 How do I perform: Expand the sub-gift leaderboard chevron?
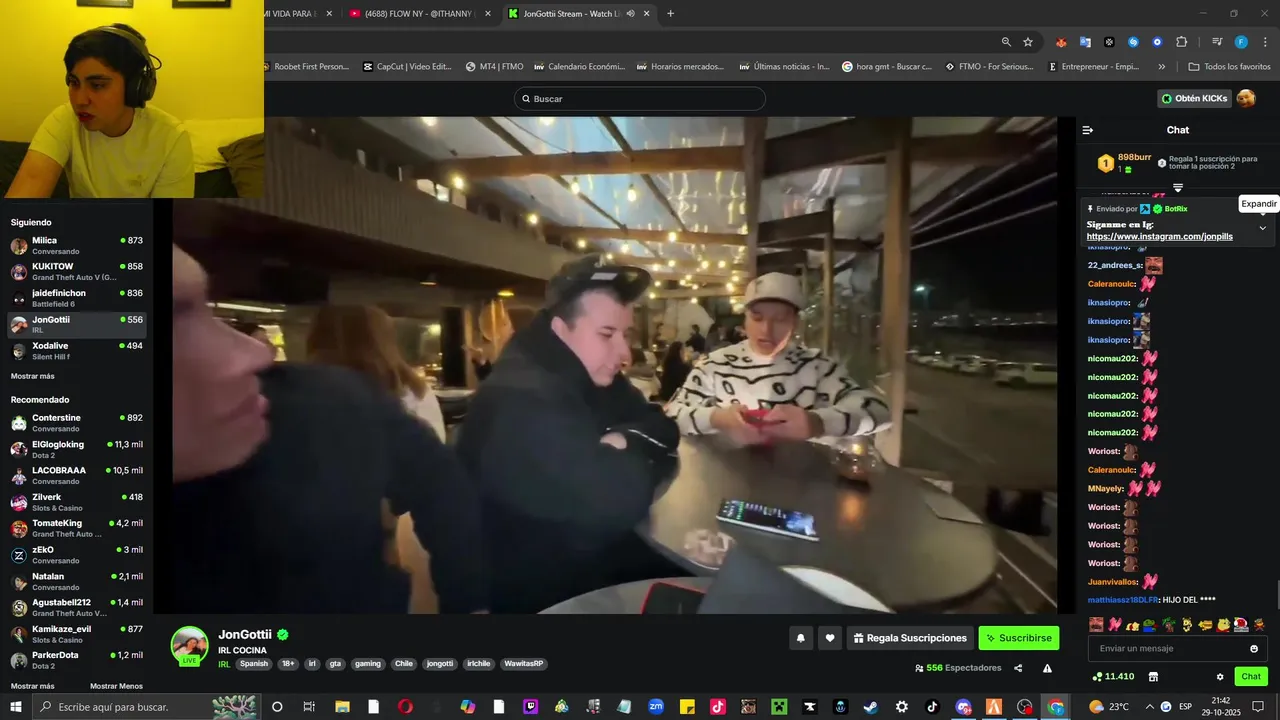(1178, 188)
